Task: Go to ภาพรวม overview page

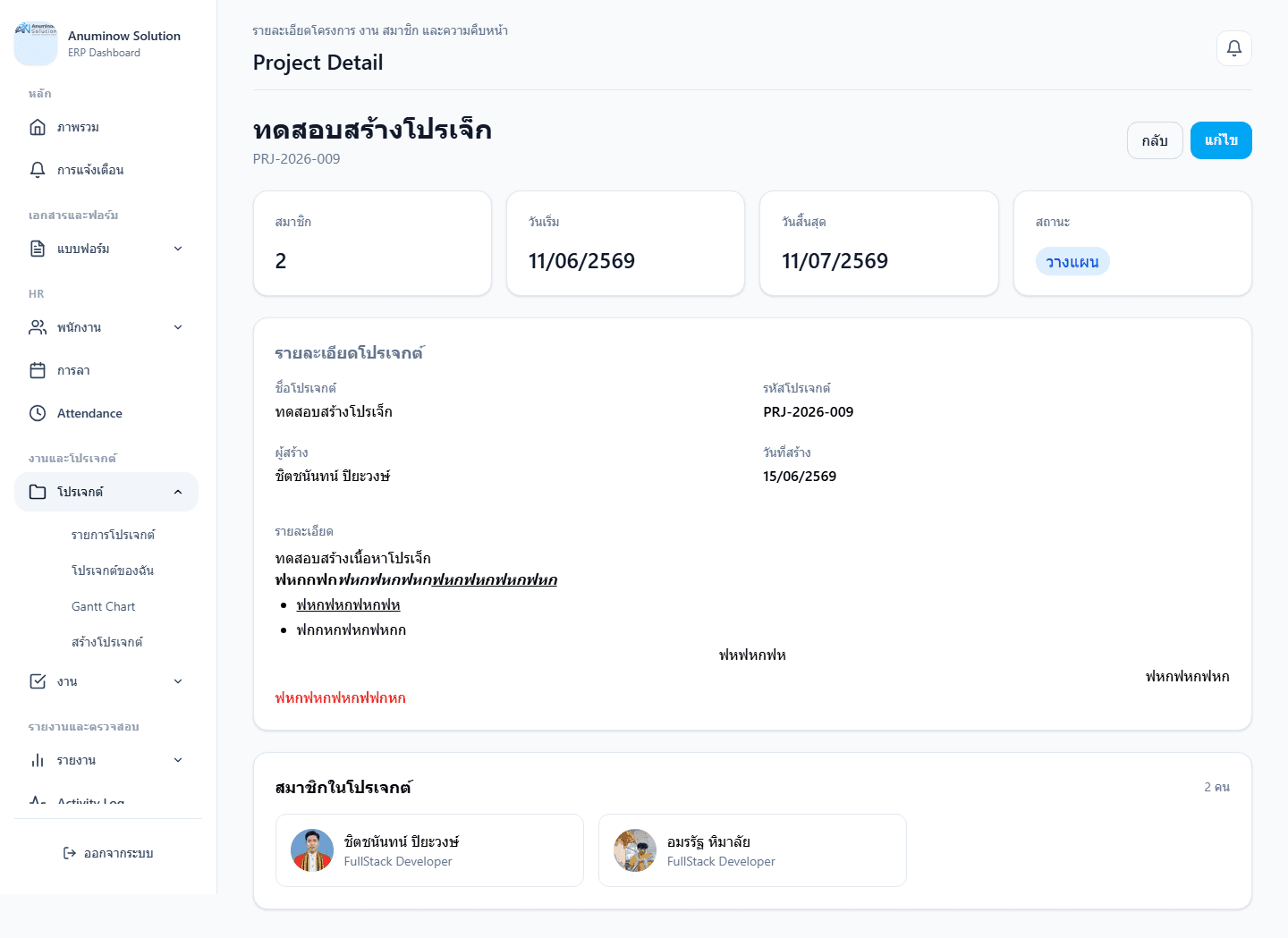Action: coord(106,127)
